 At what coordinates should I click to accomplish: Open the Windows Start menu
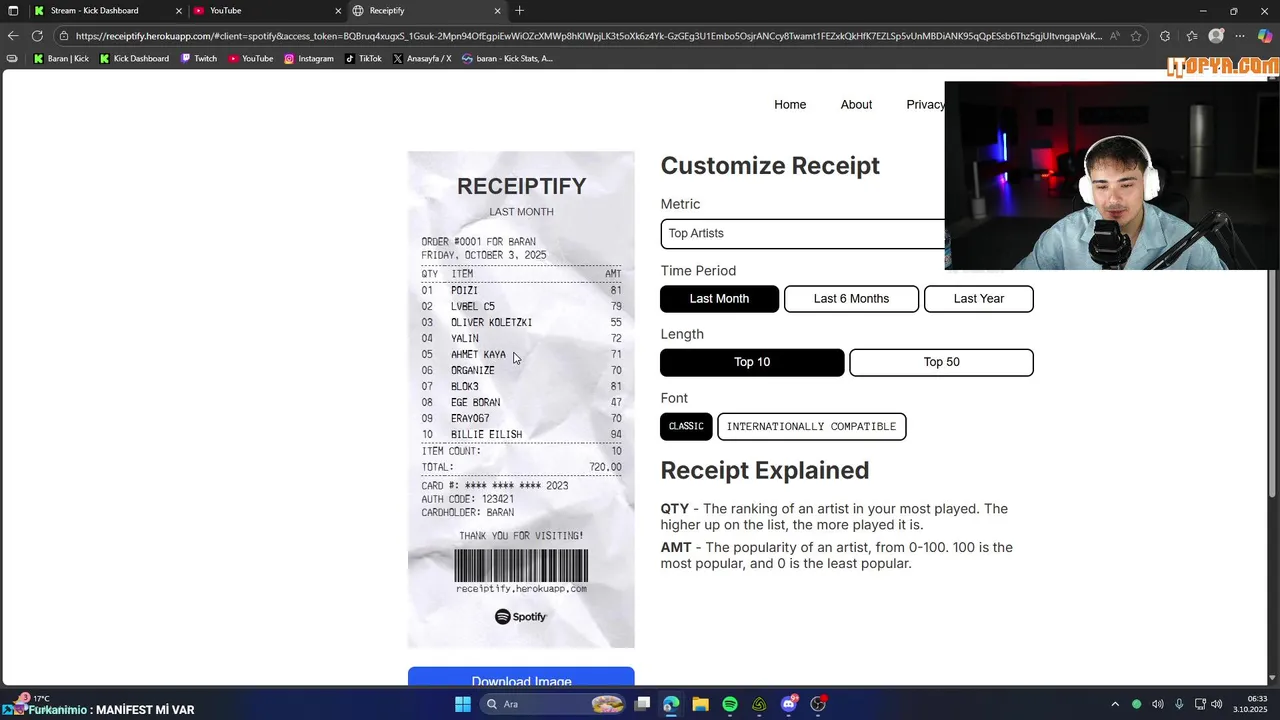(463, 704)
